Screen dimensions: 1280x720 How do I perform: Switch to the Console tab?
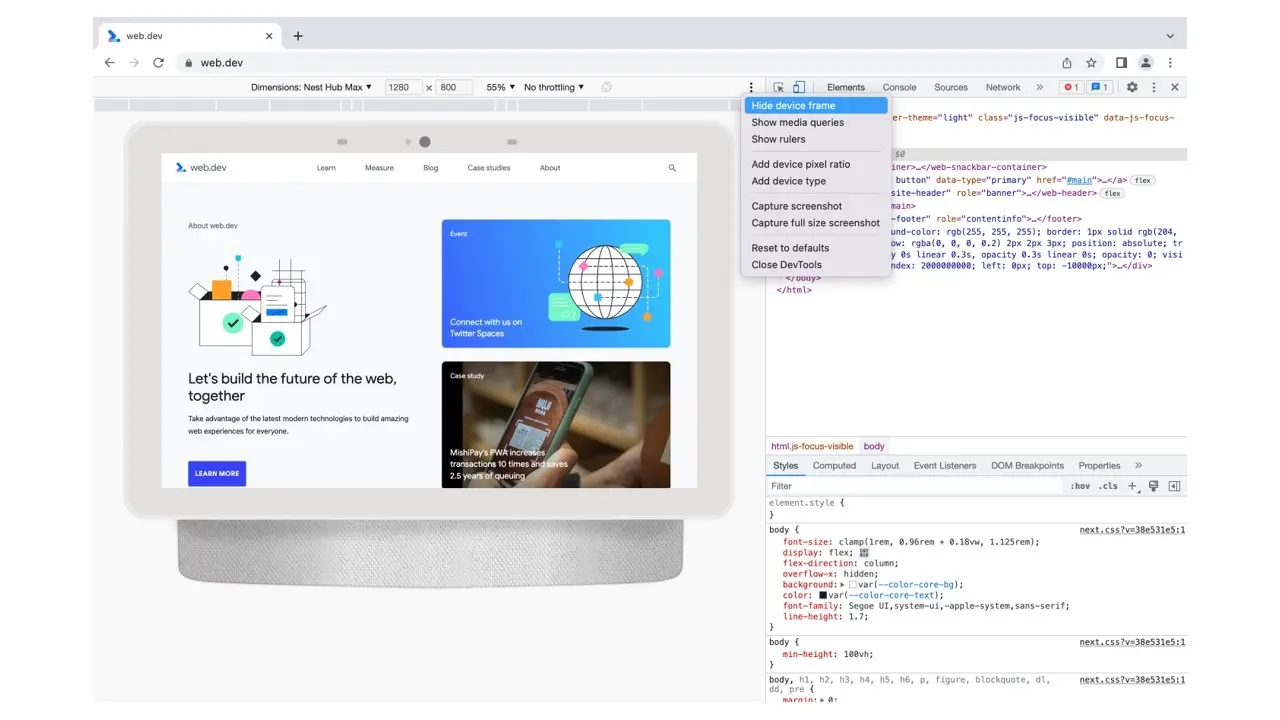(899, 88)
